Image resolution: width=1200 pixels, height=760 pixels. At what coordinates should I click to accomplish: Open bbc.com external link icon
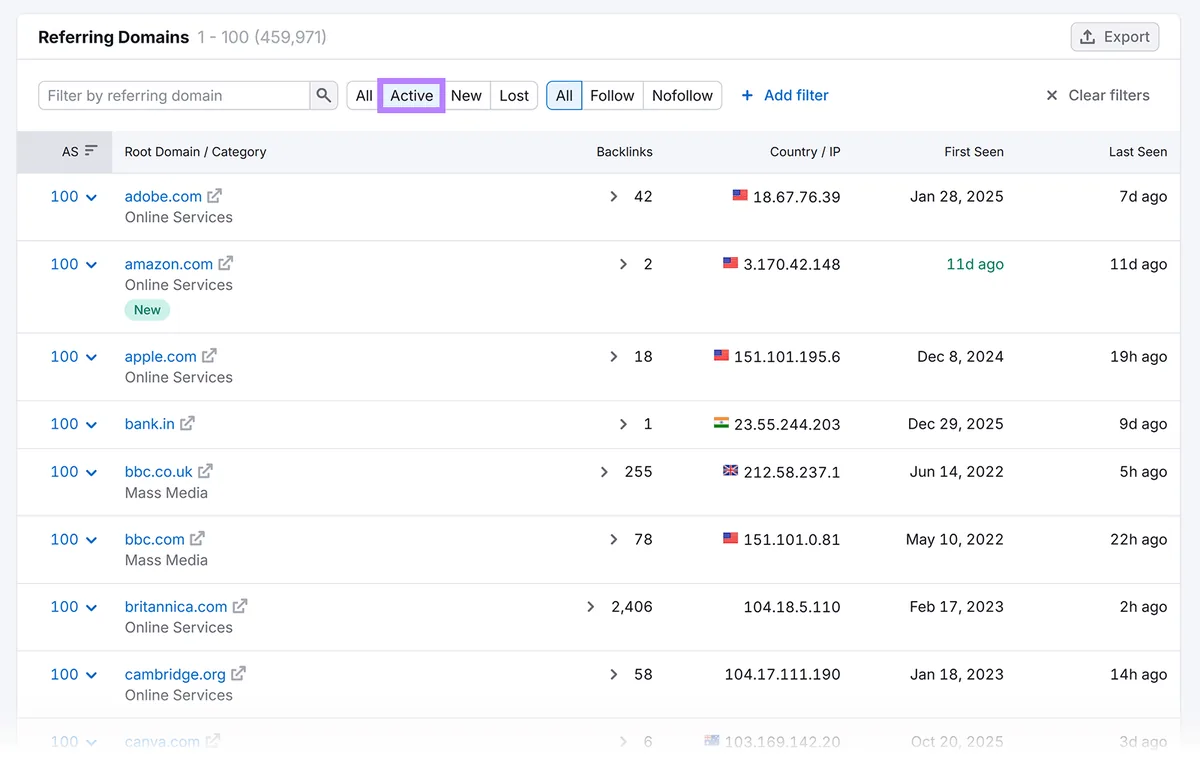click(197, 539)
